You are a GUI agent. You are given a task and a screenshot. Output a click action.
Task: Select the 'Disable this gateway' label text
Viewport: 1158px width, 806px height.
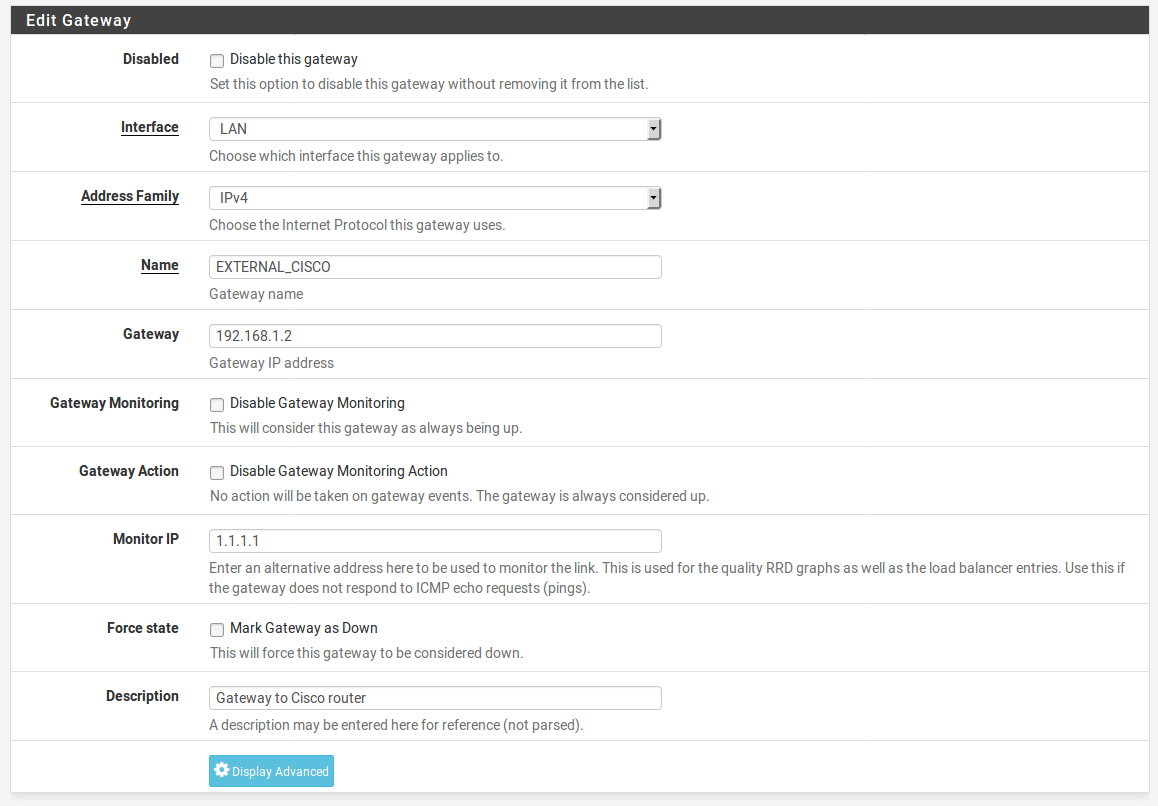pyautogui.click(x=294, y=59)
